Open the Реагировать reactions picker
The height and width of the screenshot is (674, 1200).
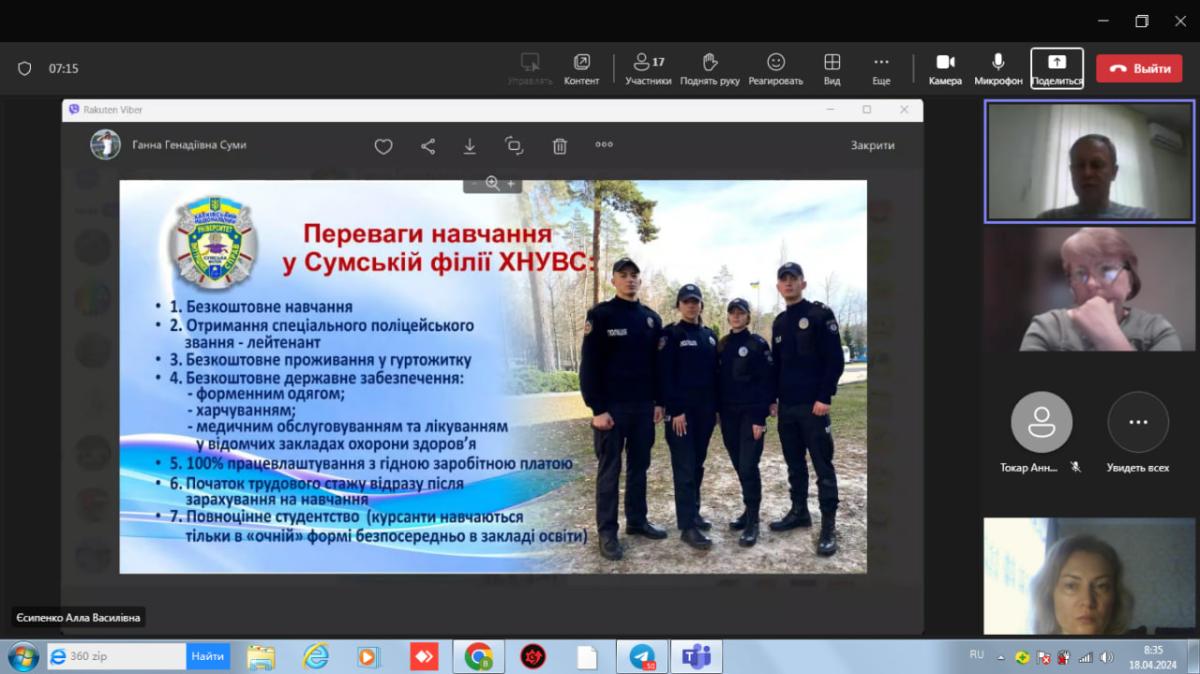[x=775, y=68]
